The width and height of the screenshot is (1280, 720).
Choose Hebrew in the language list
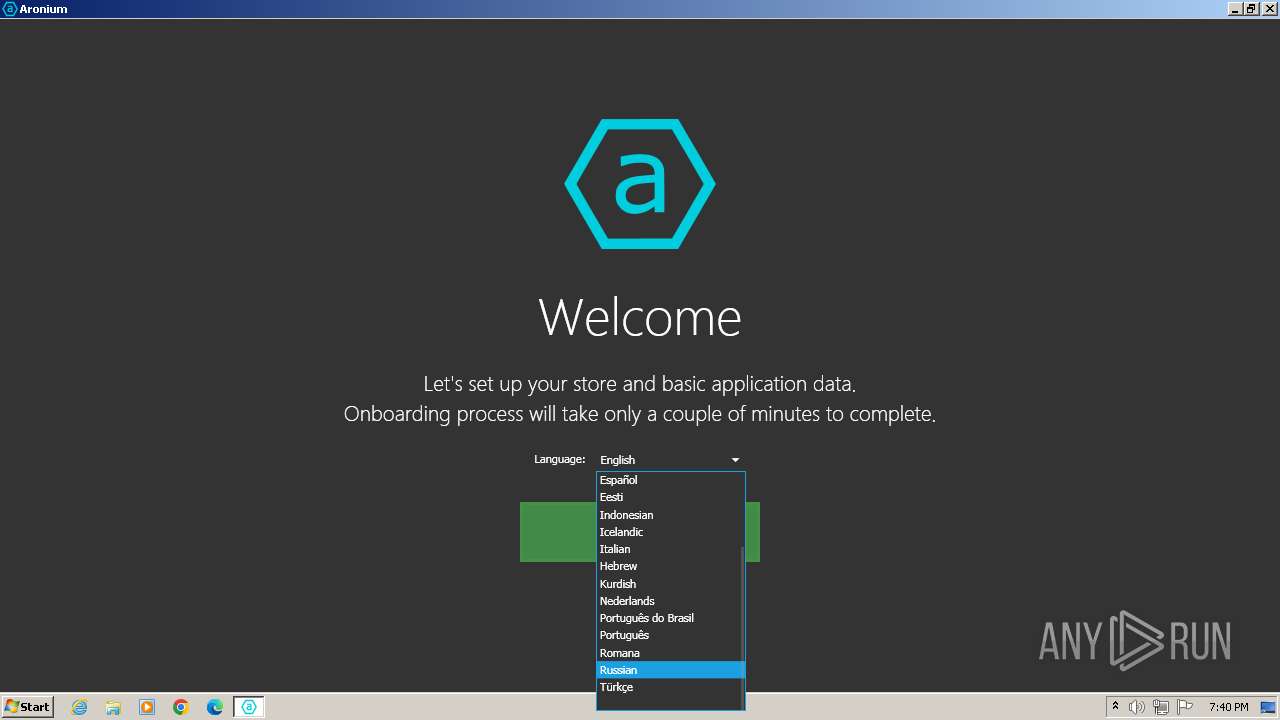(669, 566)
